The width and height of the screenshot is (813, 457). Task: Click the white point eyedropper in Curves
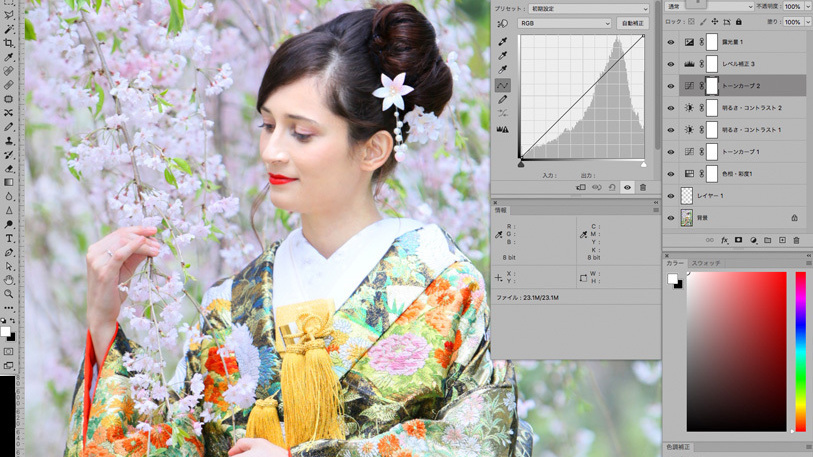[x=502, y=70]
